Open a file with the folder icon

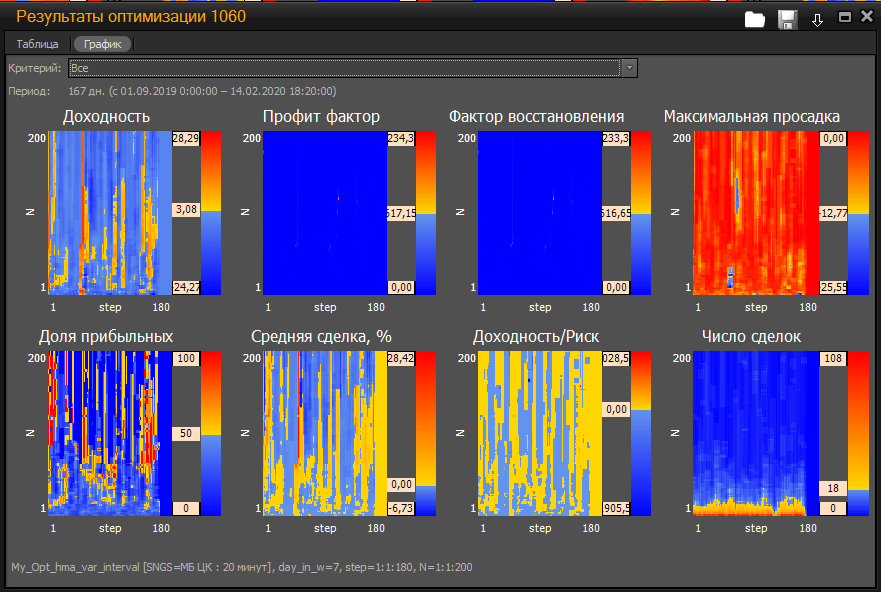point(756,18)
